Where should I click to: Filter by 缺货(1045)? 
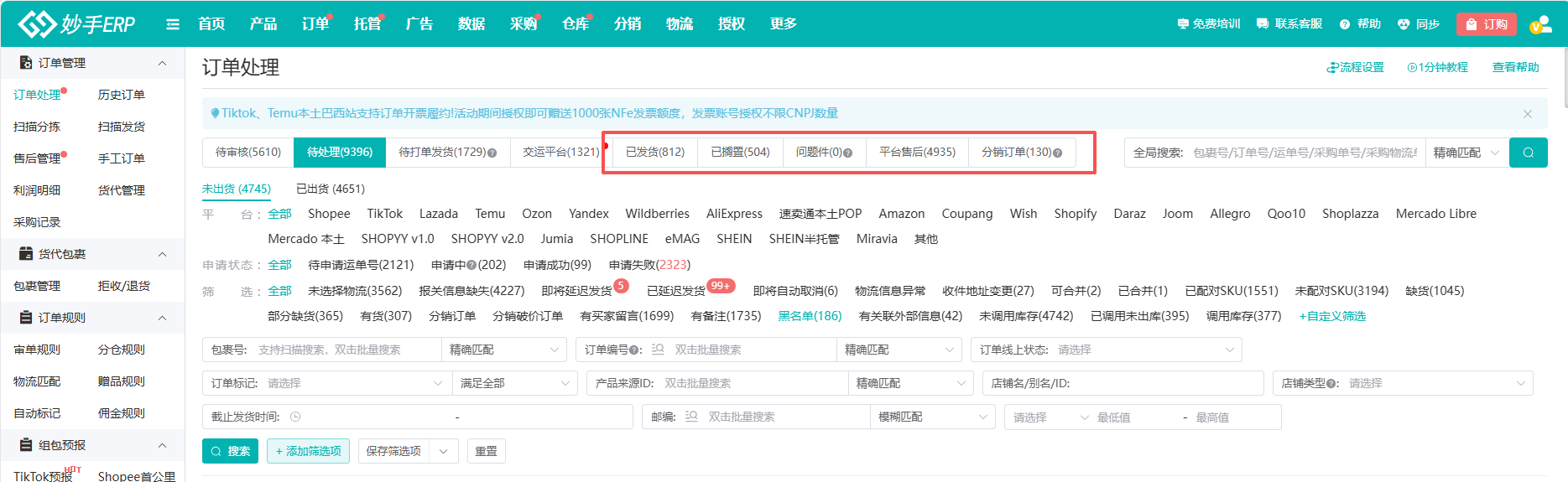1435,291
